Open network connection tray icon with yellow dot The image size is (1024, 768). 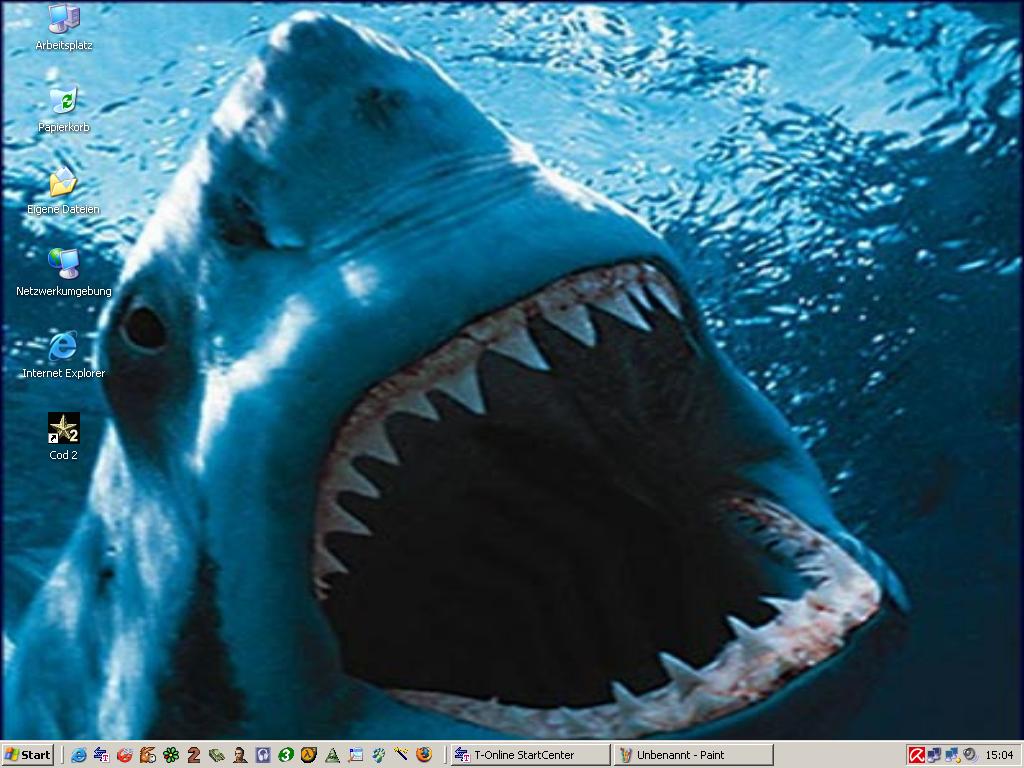point(952,755)
